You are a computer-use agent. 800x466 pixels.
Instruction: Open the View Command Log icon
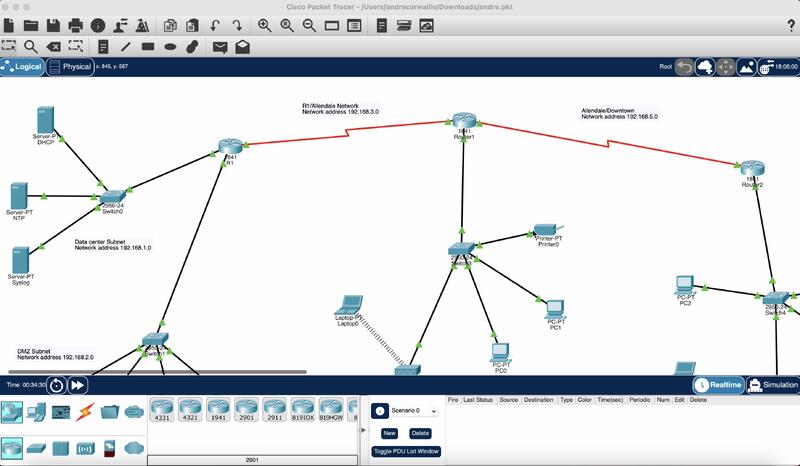381,26
